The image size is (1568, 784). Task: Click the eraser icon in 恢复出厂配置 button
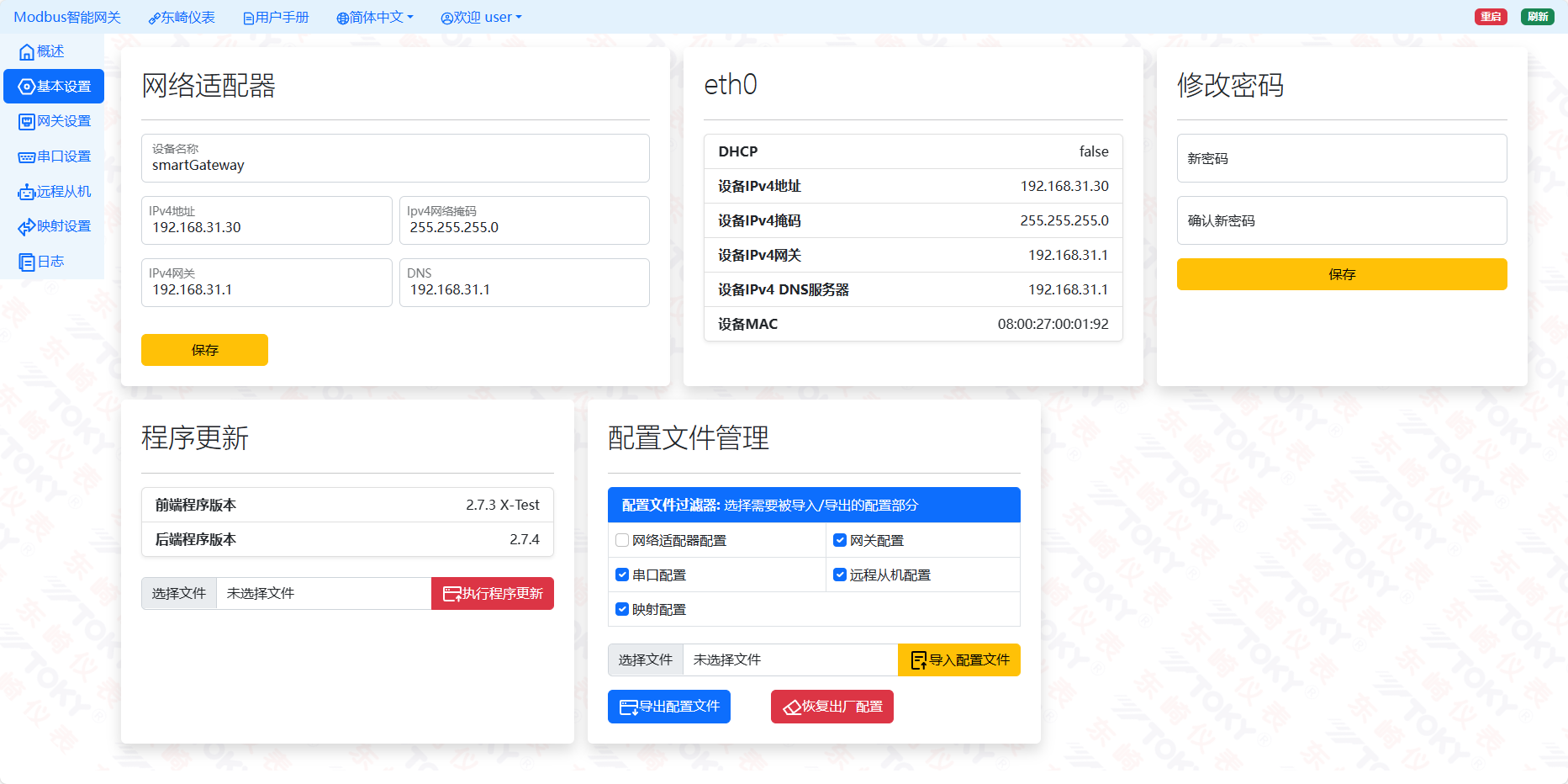coord(792,707)
